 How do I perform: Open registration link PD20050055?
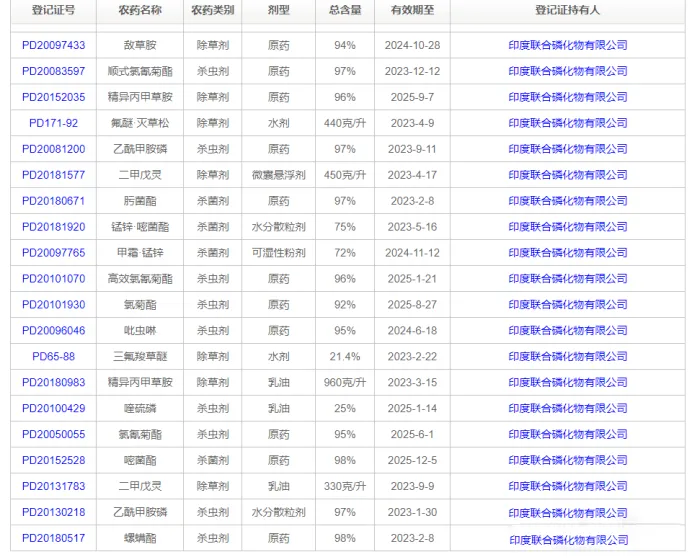53,434
